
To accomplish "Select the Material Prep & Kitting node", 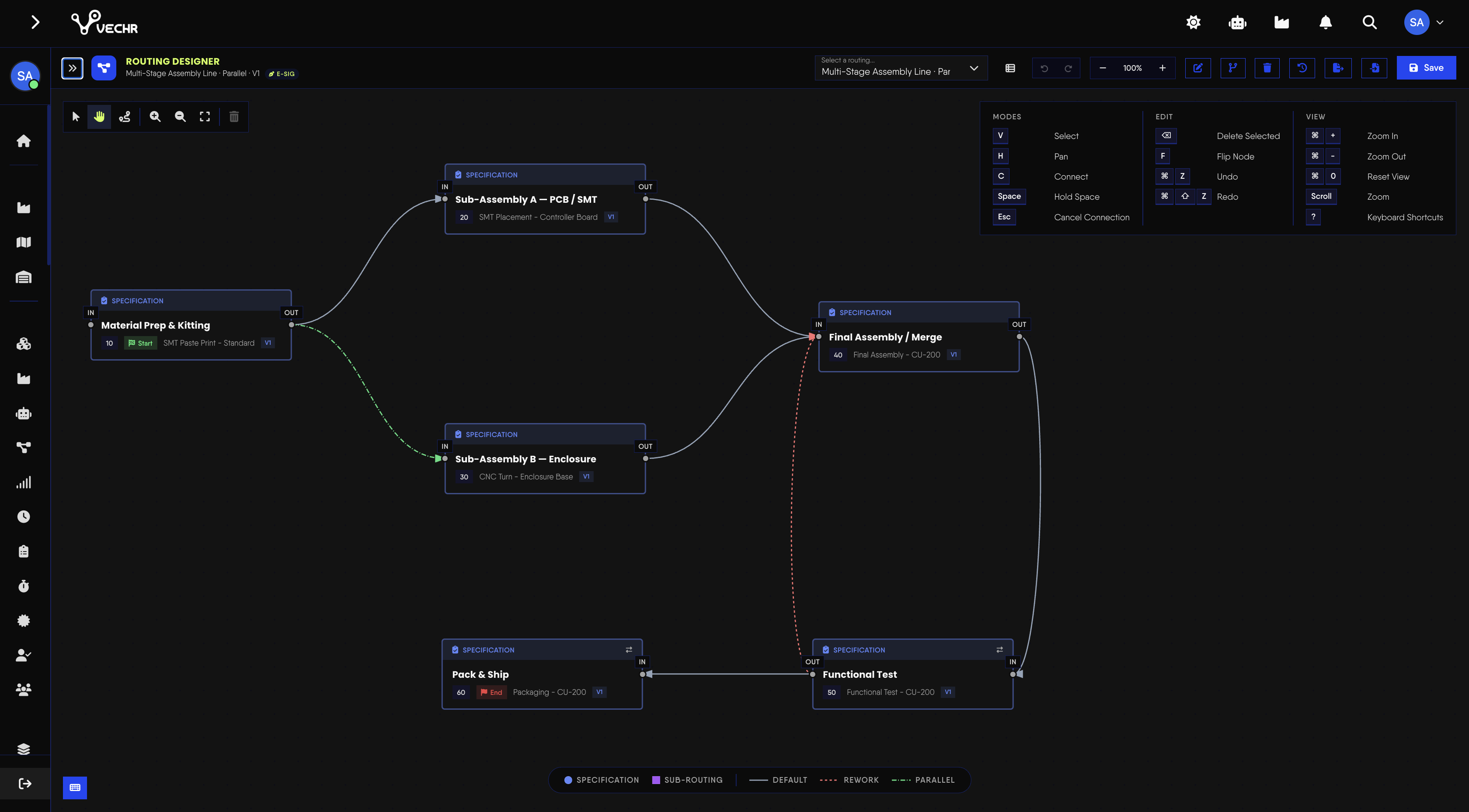I will point(191,325).
